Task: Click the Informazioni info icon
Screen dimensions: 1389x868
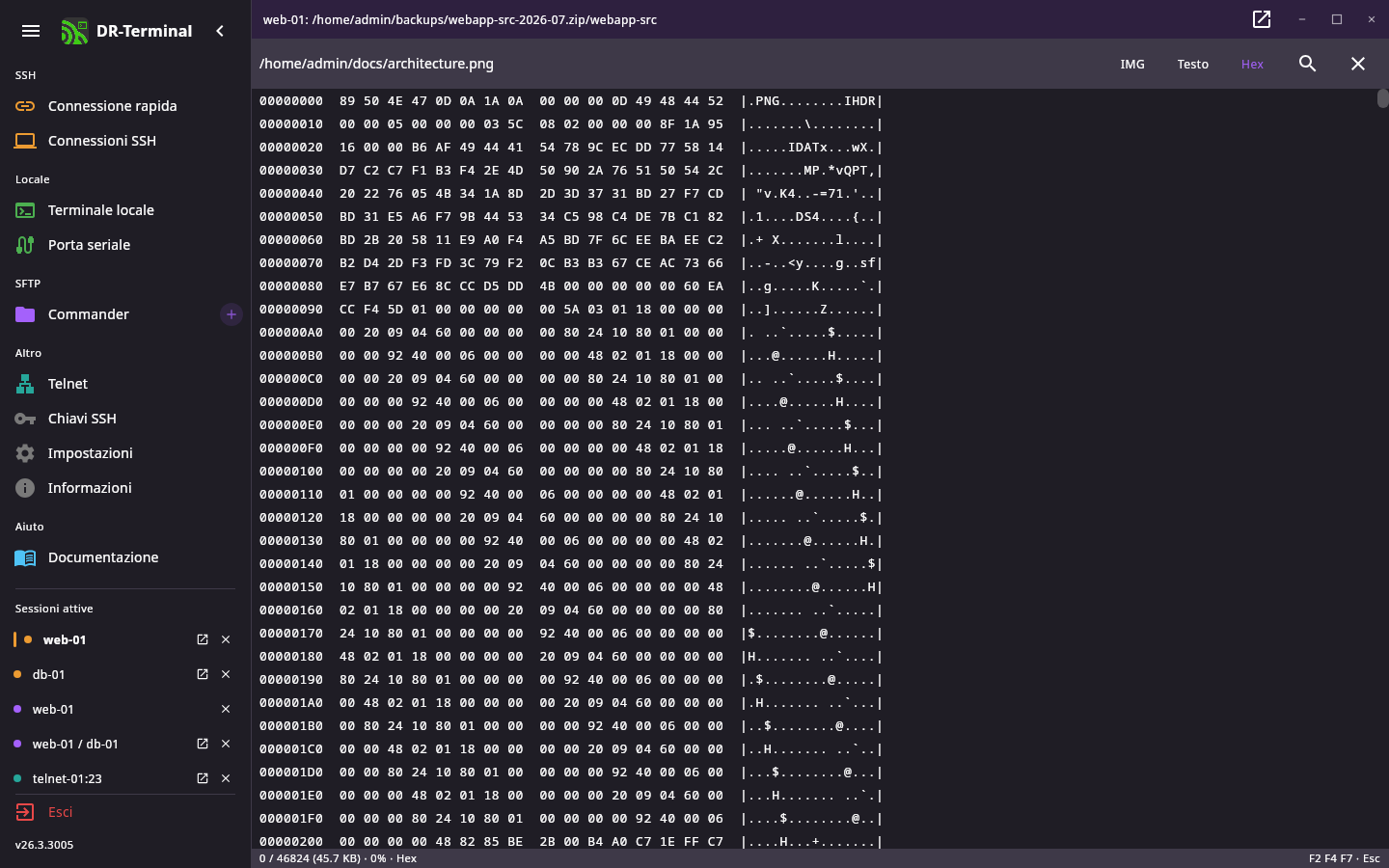Action: tap(25, 488)
